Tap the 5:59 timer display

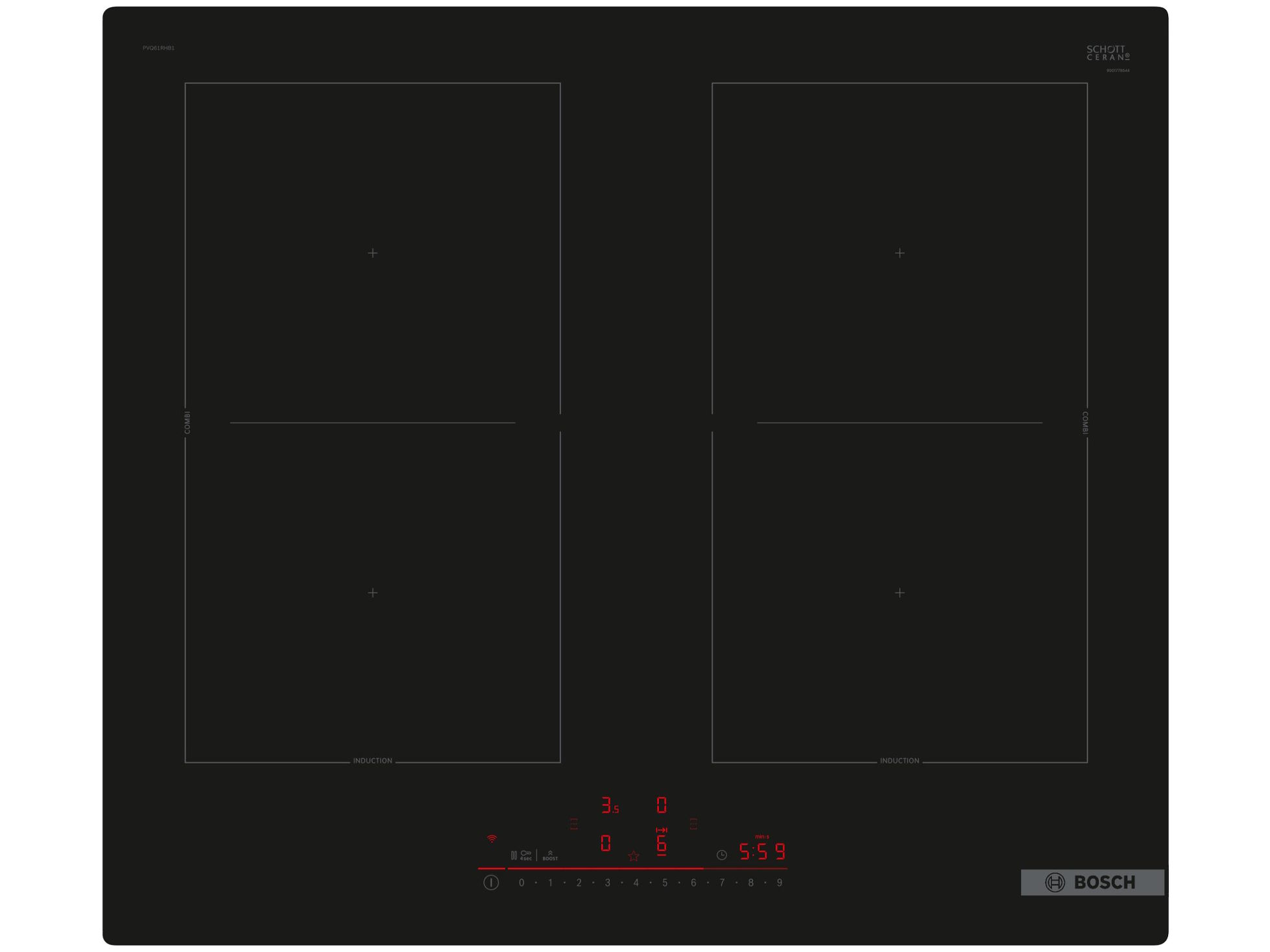pyautogui.click(x=762, y=851)
